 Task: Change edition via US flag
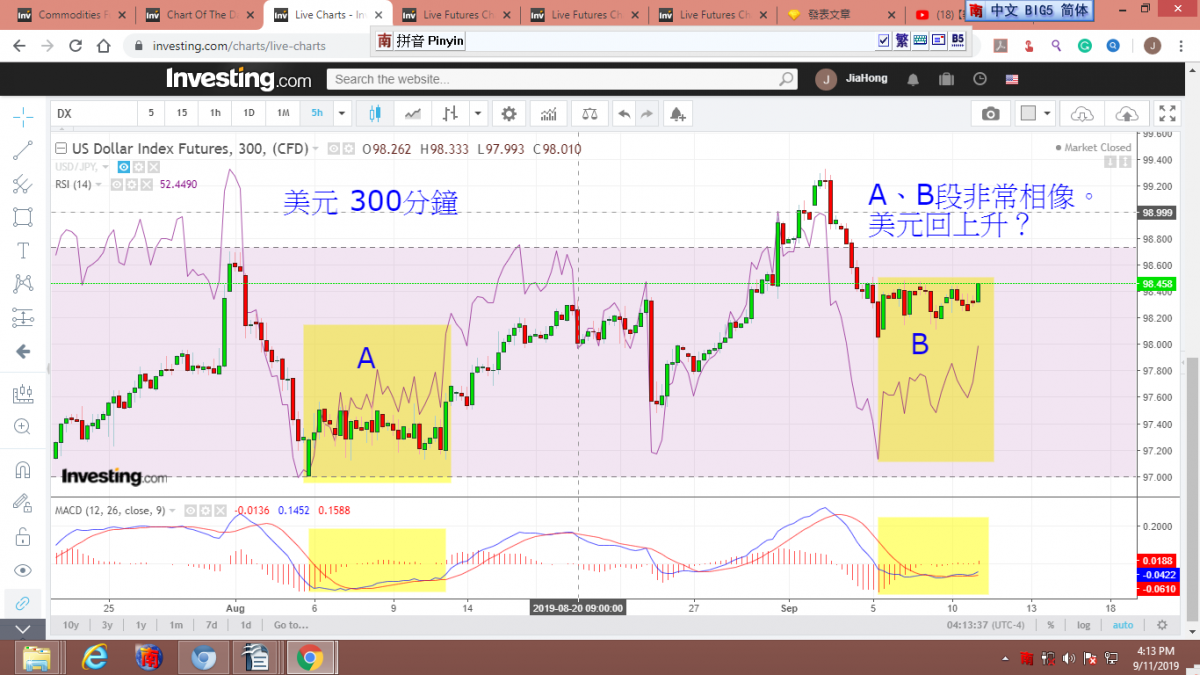(x=1012, y=79)
